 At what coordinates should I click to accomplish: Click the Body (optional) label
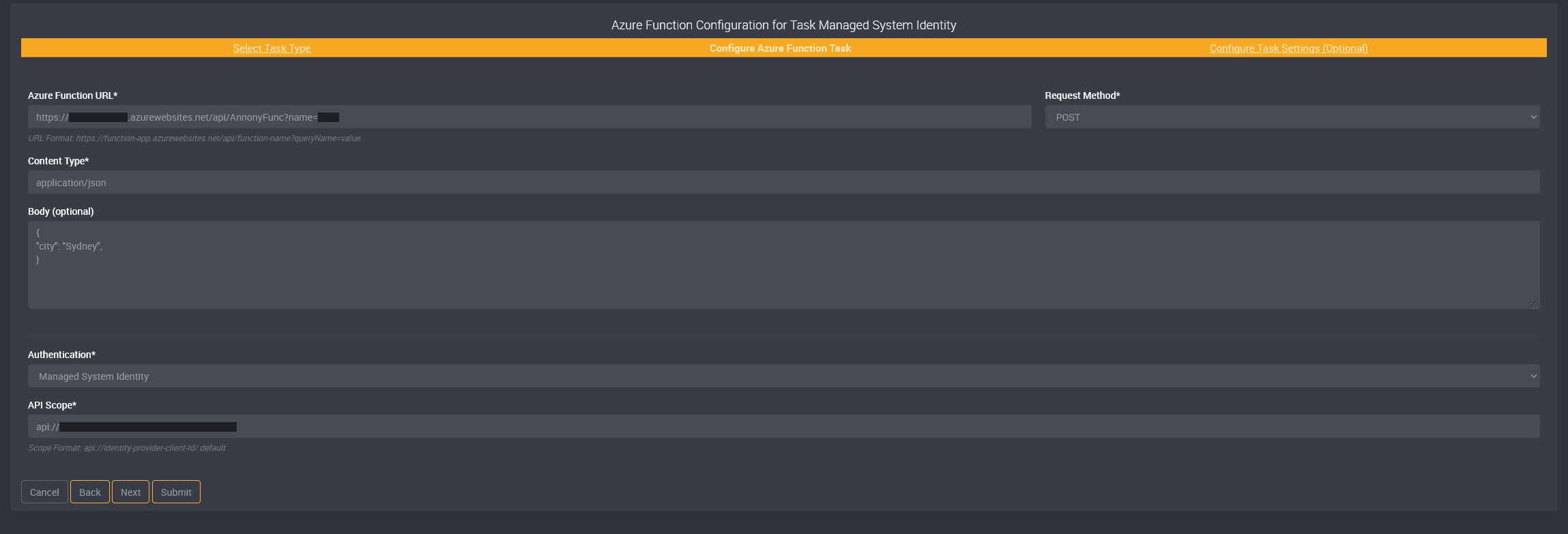(61, 211)
